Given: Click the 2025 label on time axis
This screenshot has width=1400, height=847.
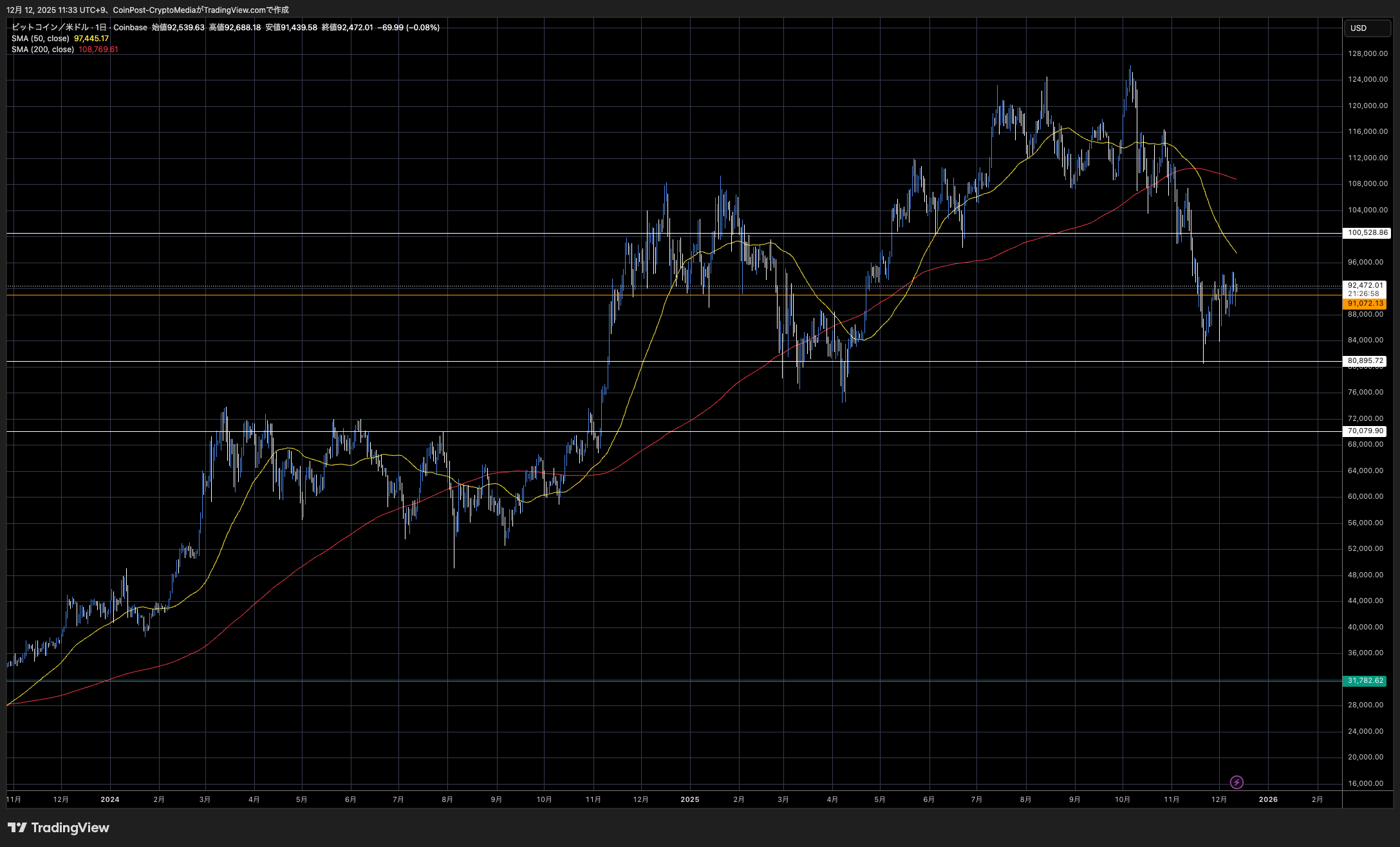Looking at the screenshot, I should (689, 799).
